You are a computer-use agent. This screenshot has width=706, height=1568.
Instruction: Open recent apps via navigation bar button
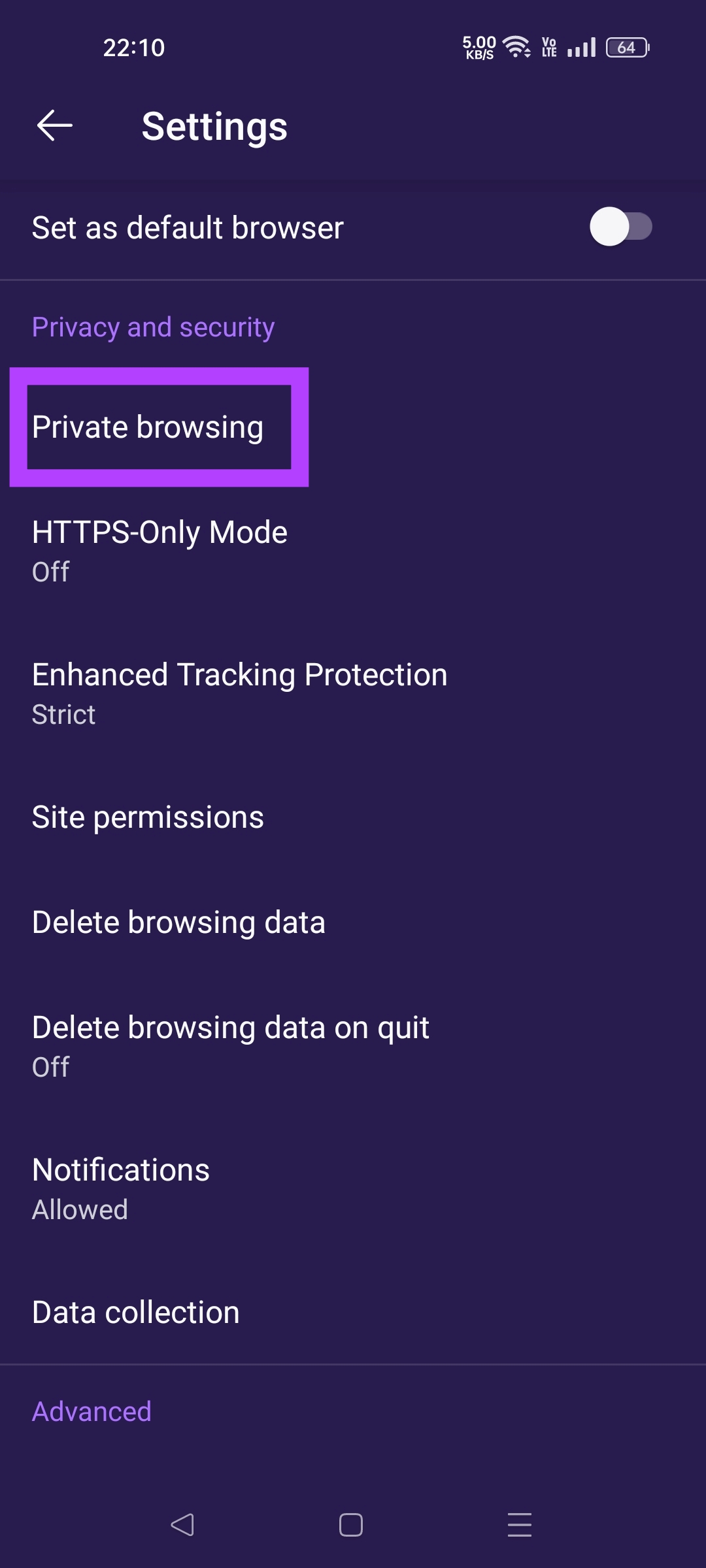pyautogui.click(x=518, y=1524)
